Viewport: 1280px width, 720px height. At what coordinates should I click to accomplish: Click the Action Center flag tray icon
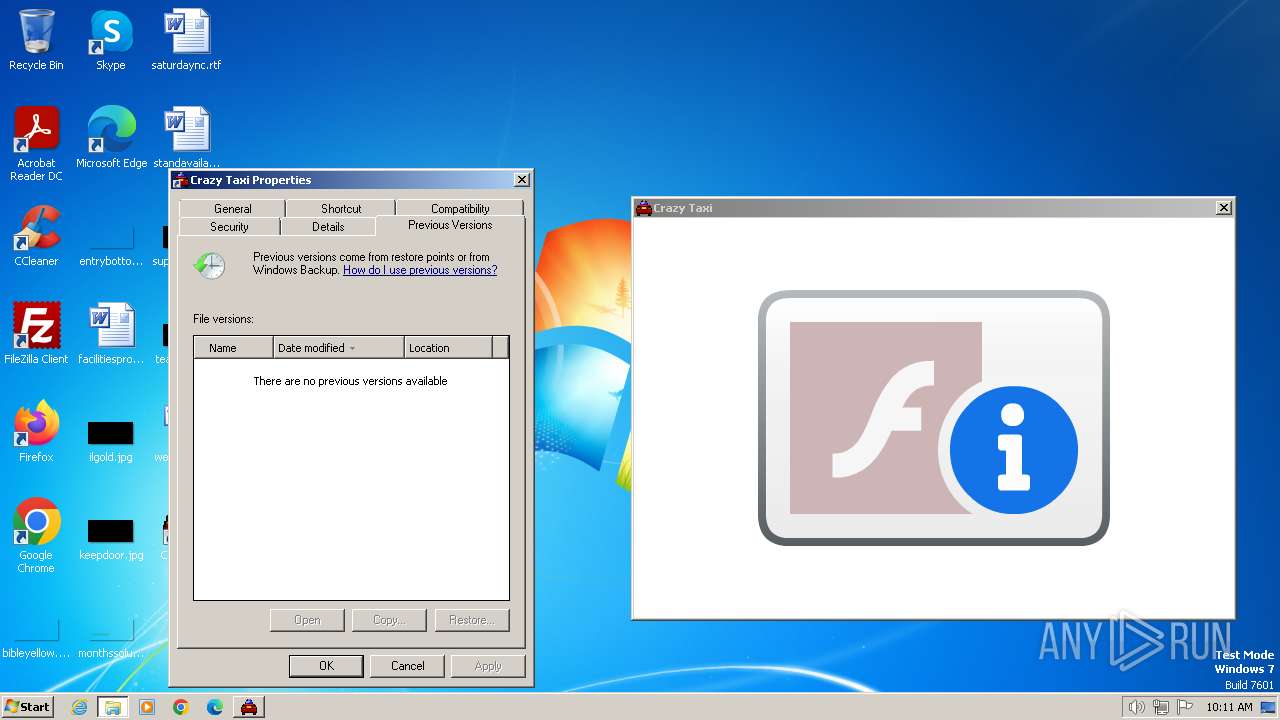(1185, 707)
